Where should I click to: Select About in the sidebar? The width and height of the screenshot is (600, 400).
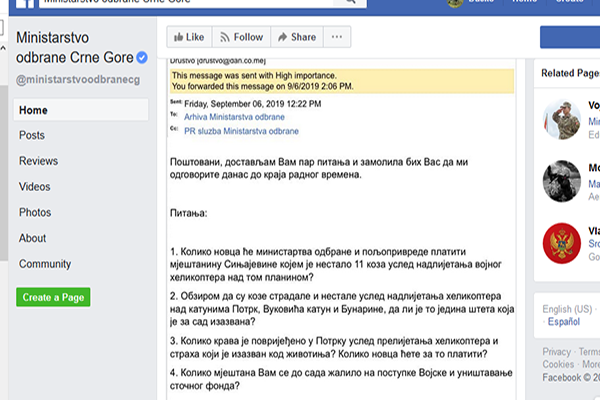point(33,238)
